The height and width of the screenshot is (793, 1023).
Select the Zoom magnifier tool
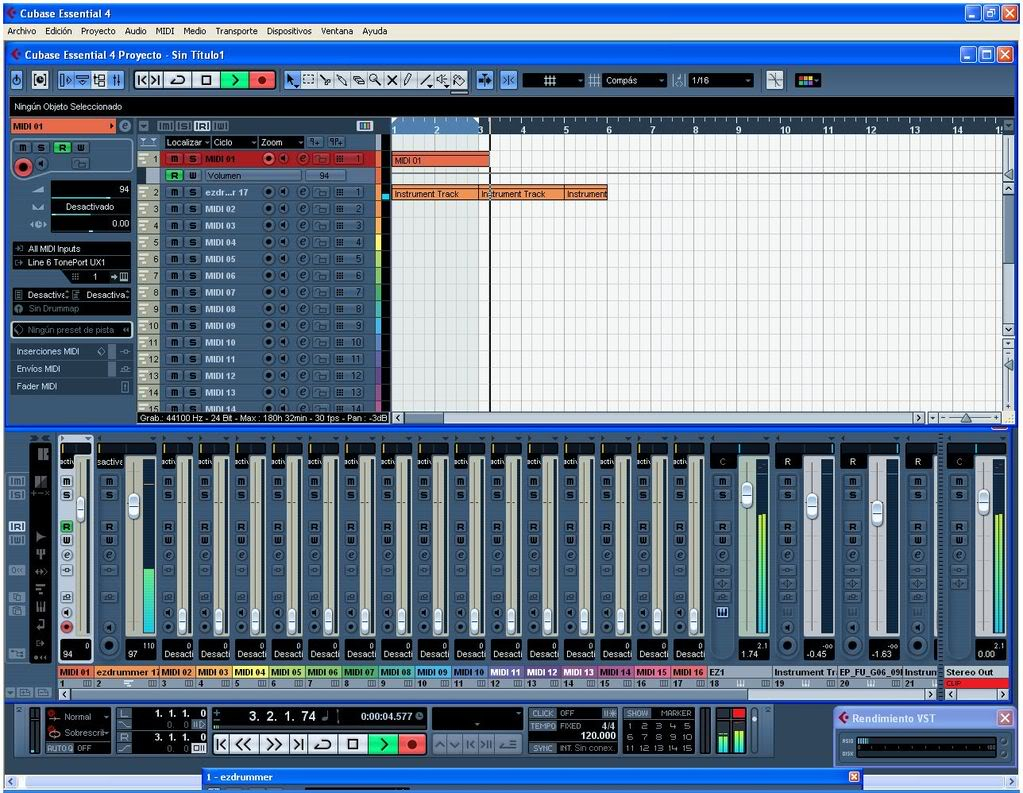pos(375,80)
